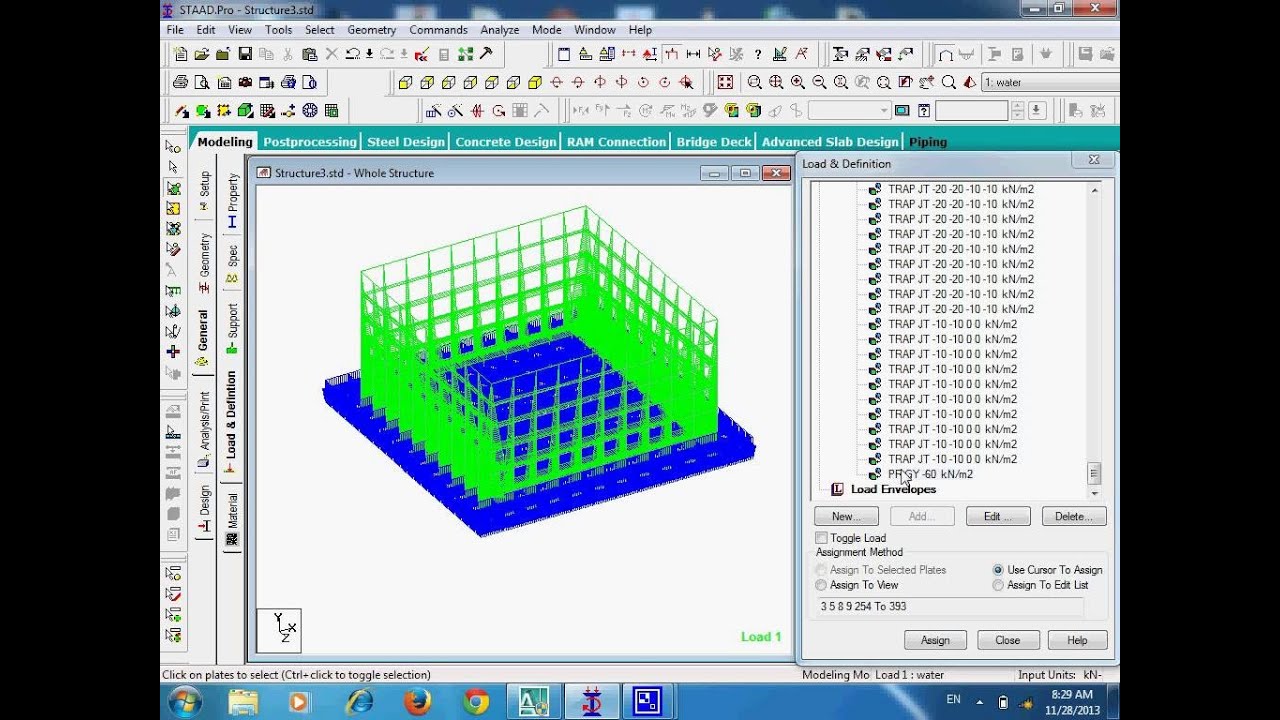Click the Help button in load dialog
Screen dimensions: 1280x720
1077,640
